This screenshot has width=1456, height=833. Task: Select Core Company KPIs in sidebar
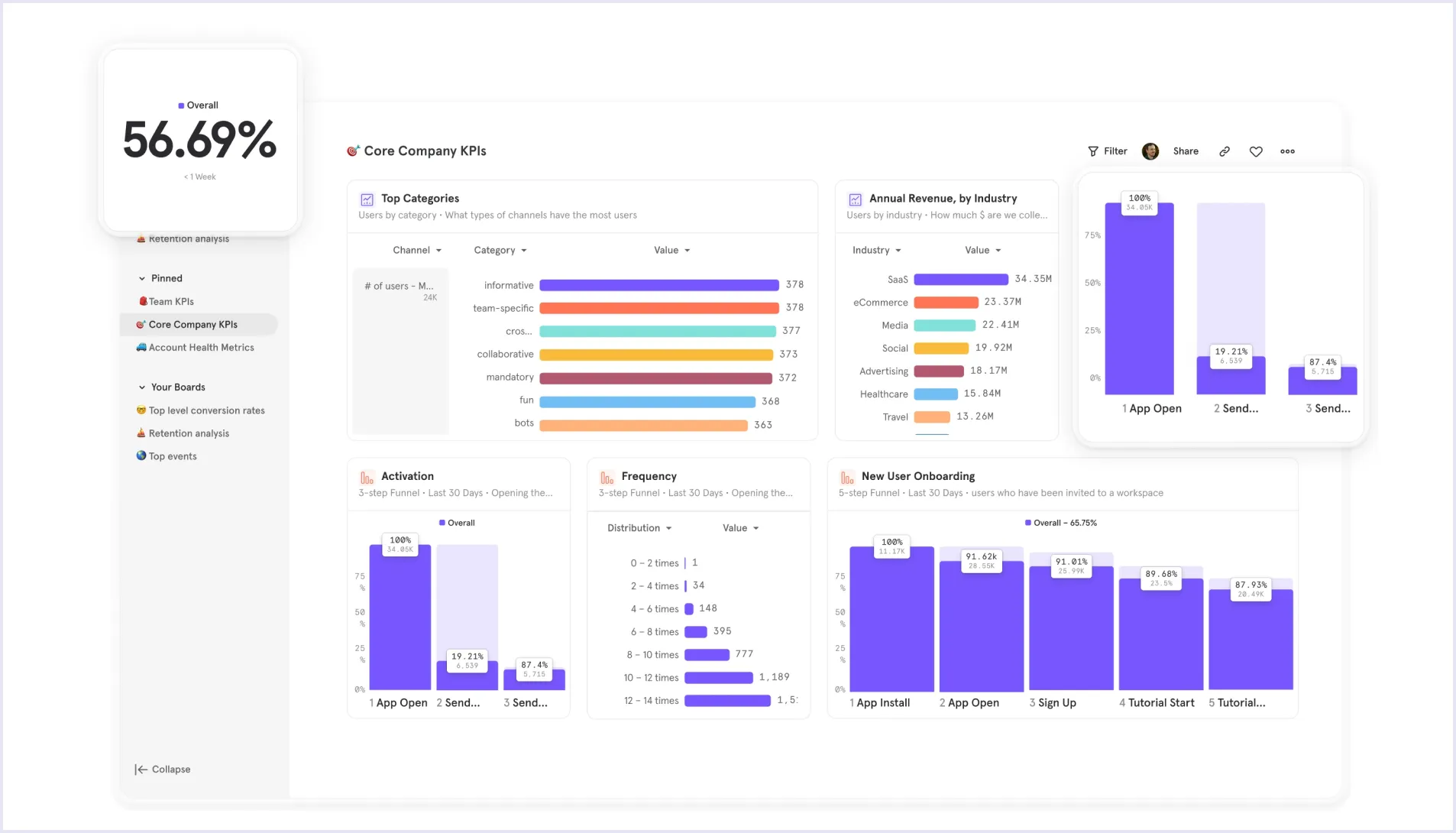(199, 325)
